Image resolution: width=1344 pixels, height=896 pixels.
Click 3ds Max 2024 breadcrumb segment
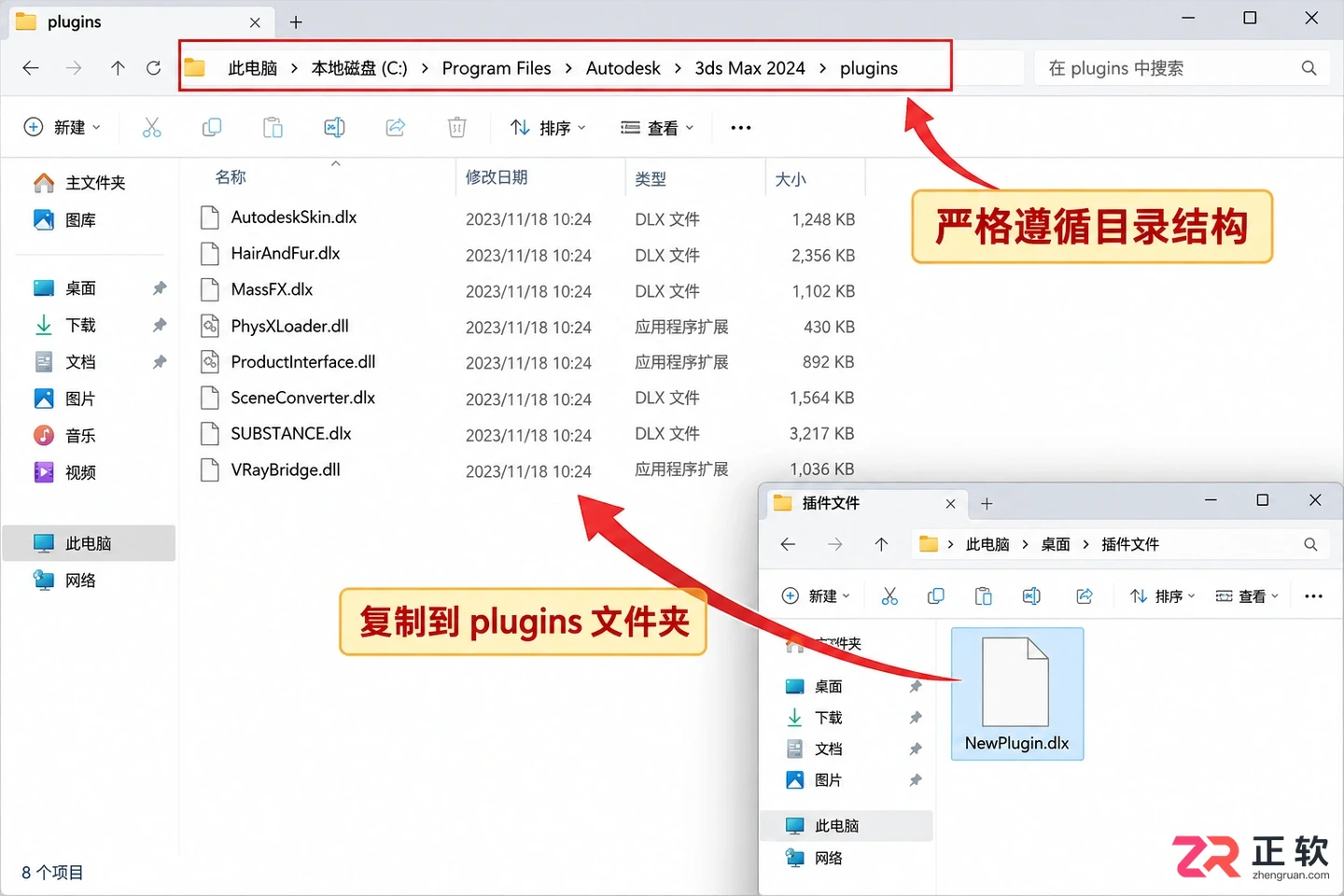[749, 68]
